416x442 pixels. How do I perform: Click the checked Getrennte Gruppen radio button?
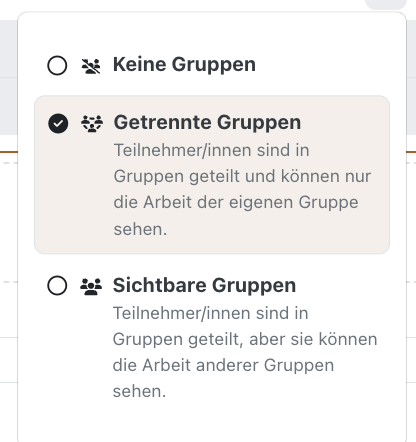pos(58,123)
